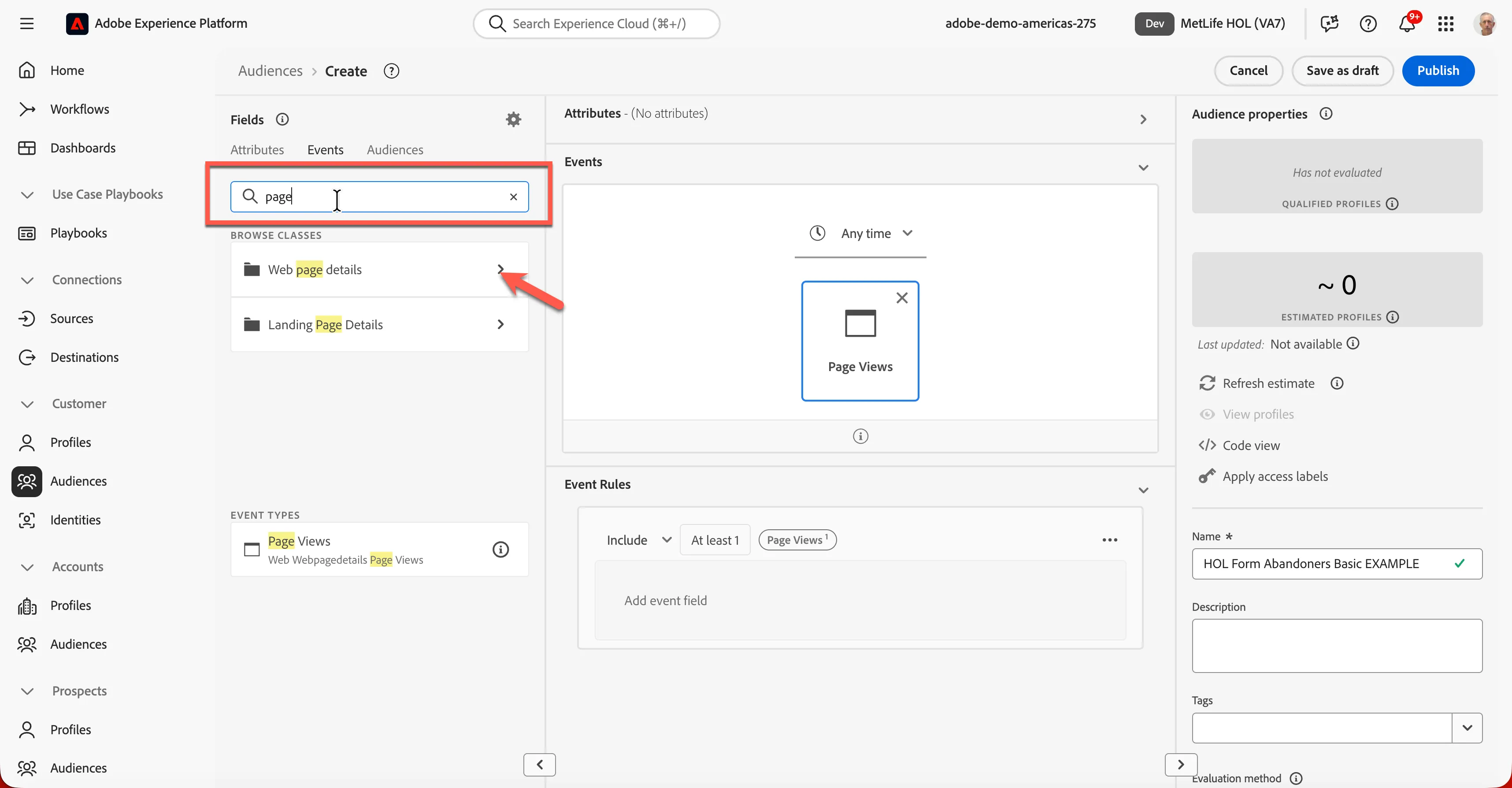Show Fields info tooltip icon
The image size is (1512, 788).
point(282,119)
